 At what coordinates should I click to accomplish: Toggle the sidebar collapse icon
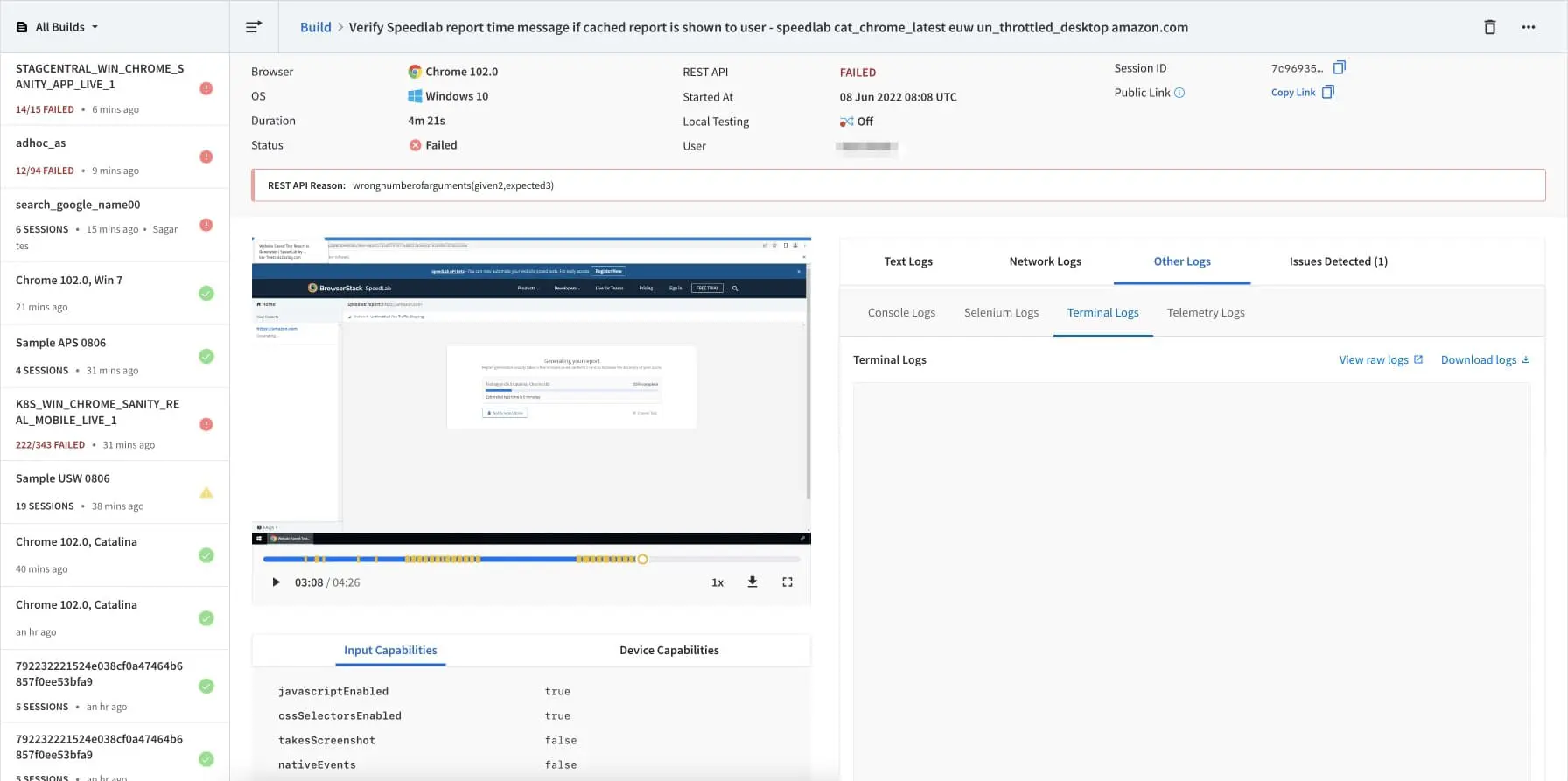coord(254,27)
